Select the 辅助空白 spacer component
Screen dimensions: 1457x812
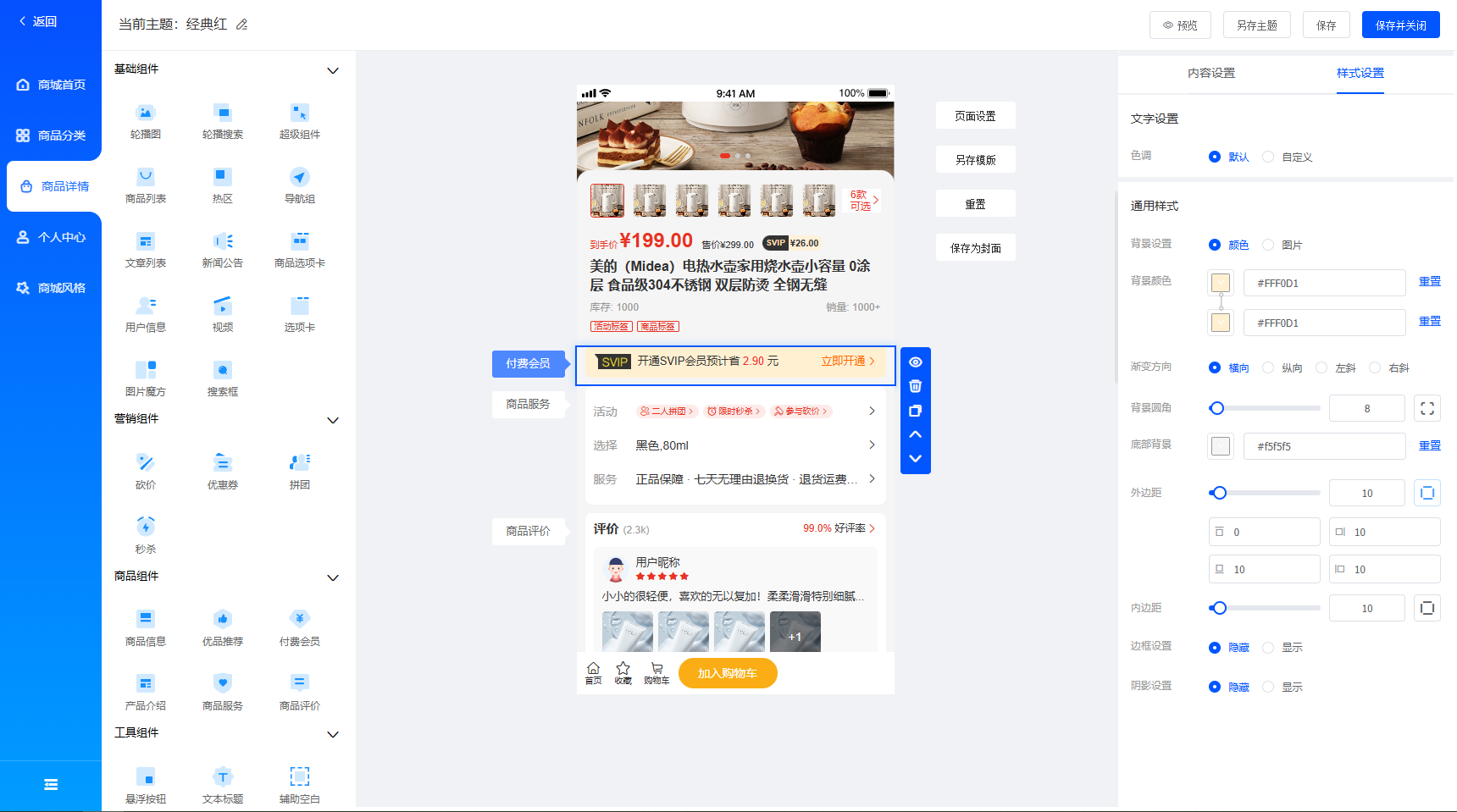pyautogui.click(x=300, y=787)
